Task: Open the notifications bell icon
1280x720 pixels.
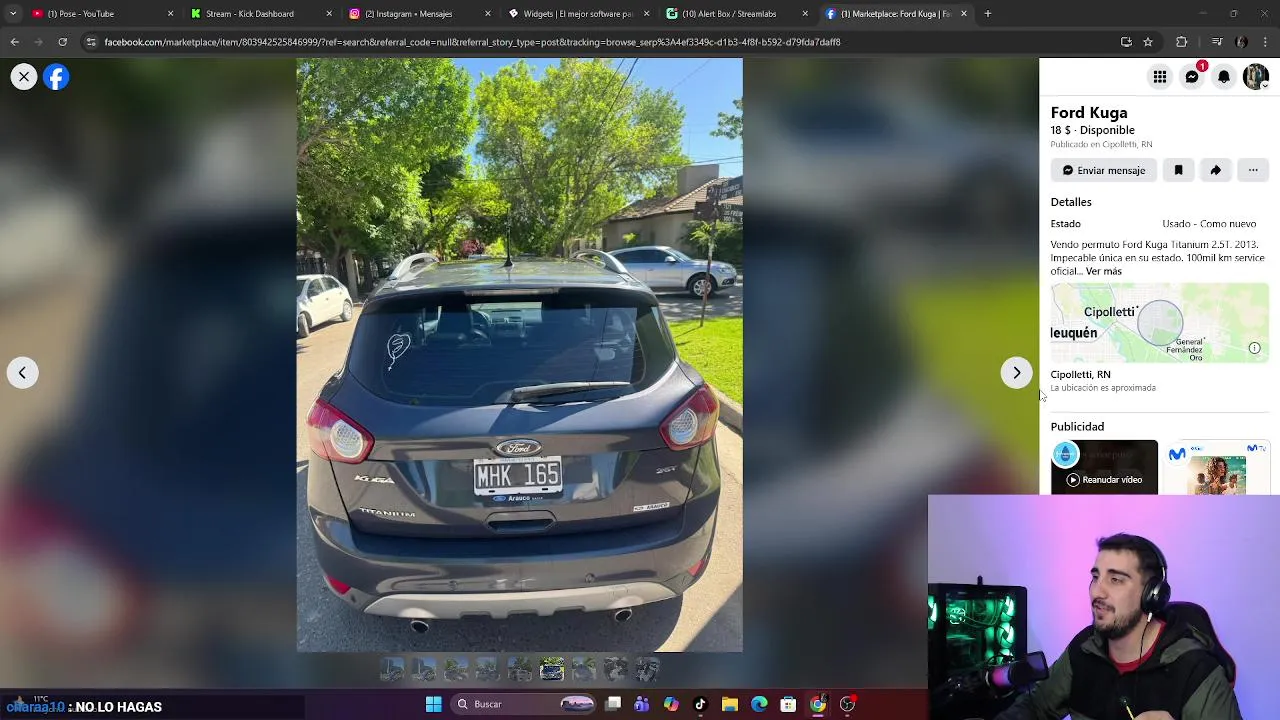Action: click(x=1224, y=77)
